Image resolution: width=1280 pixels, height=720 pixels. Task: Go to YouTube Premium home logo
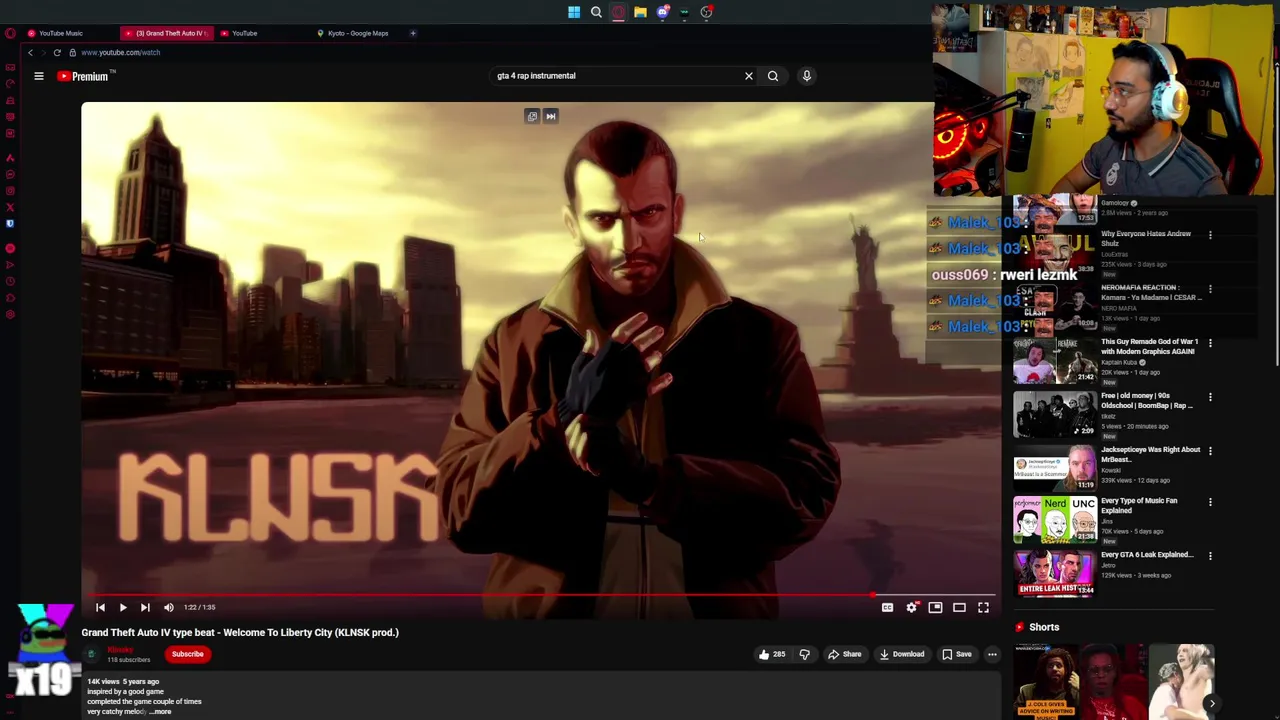[x=86, y=76]
